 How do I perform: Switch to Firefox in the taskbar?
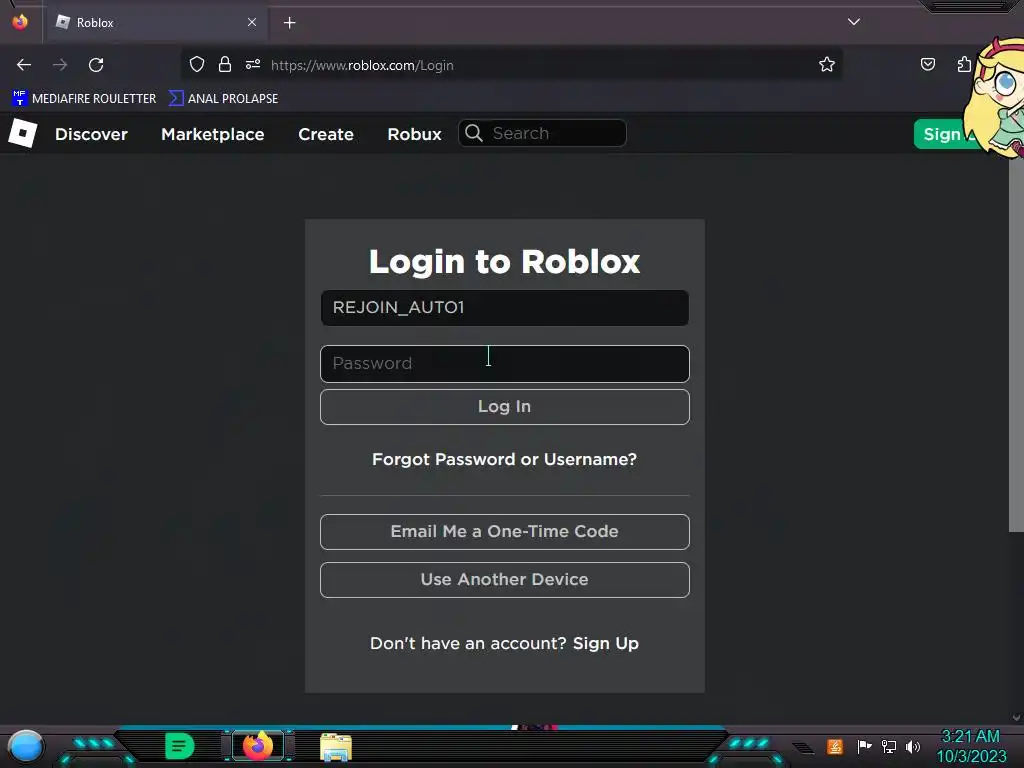[258, 746]
